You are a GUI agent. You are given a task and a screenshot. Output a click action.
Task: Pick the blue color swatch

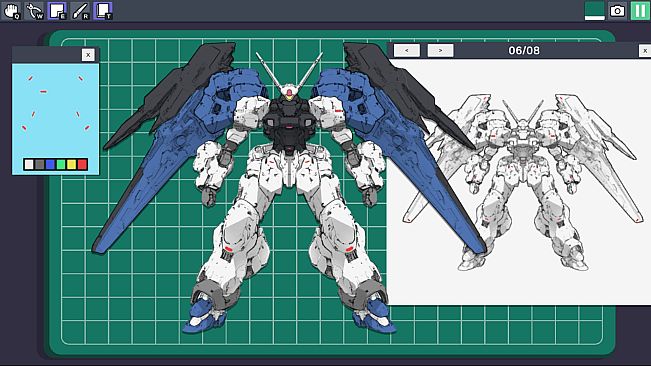point(50,164)
